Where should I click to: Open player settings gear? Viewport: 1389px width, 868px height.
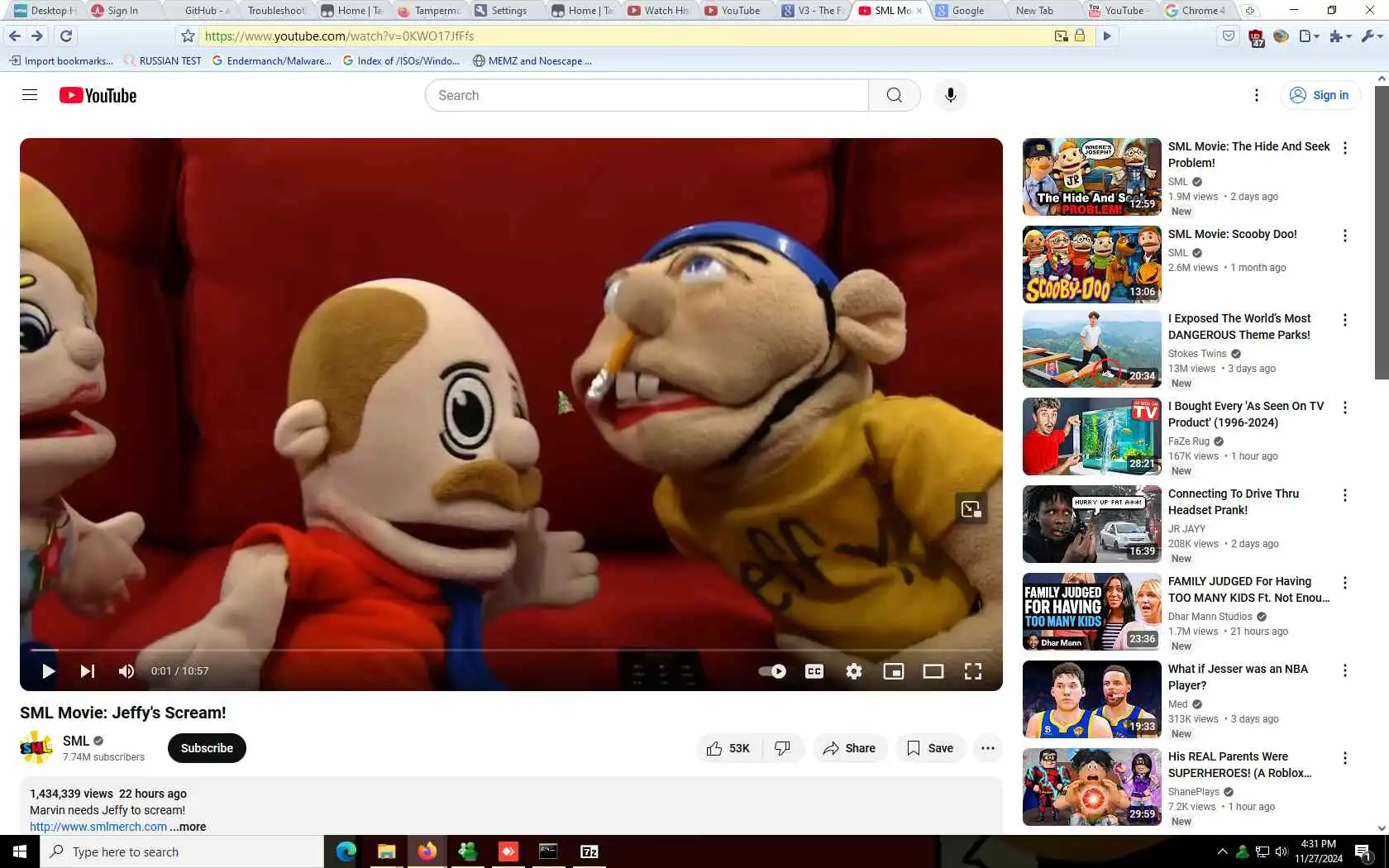point(853,671)
